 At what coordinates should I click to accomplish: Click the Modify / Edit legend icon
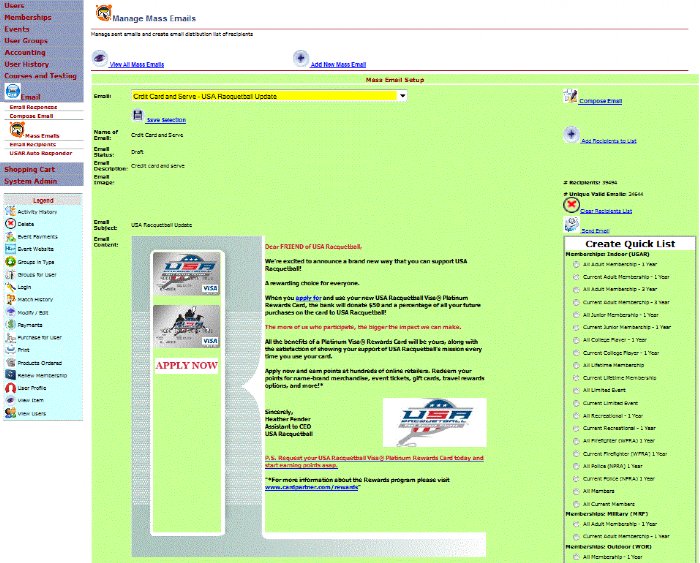[10, 312]
